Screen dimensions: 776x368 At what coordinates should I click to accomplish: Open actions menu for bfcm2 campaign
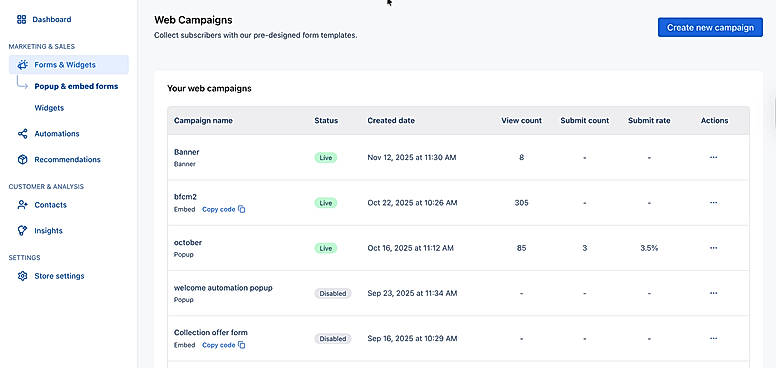point(714,203)
